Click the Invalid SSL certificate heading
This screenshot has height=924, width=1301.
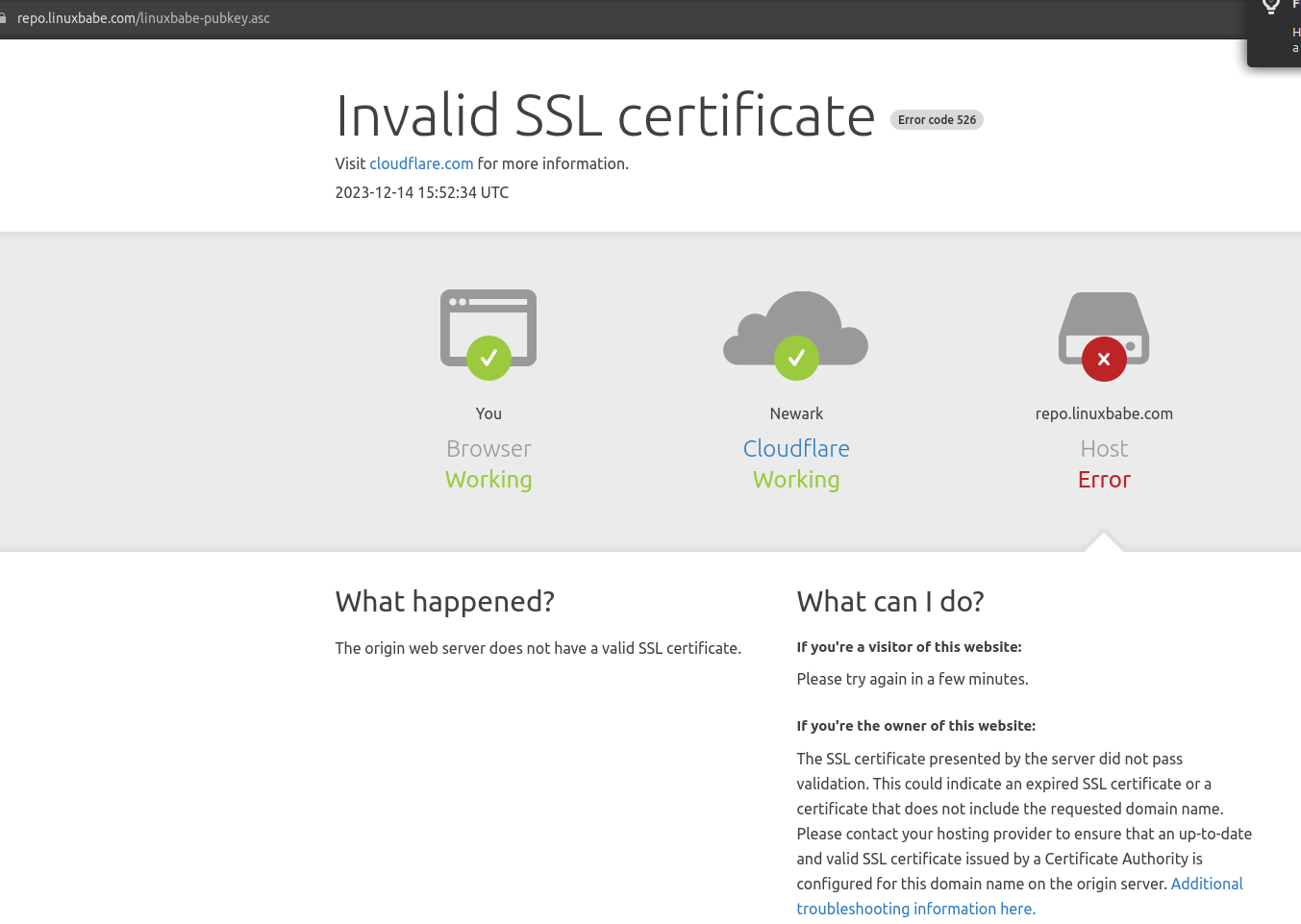tap(605, 115)
